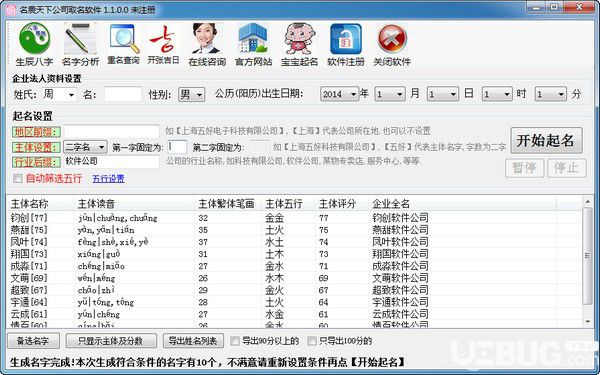Select the 云成[61] result row
Image resolution: width=600 pixels, height=375 pixels.
pos(295,314)
